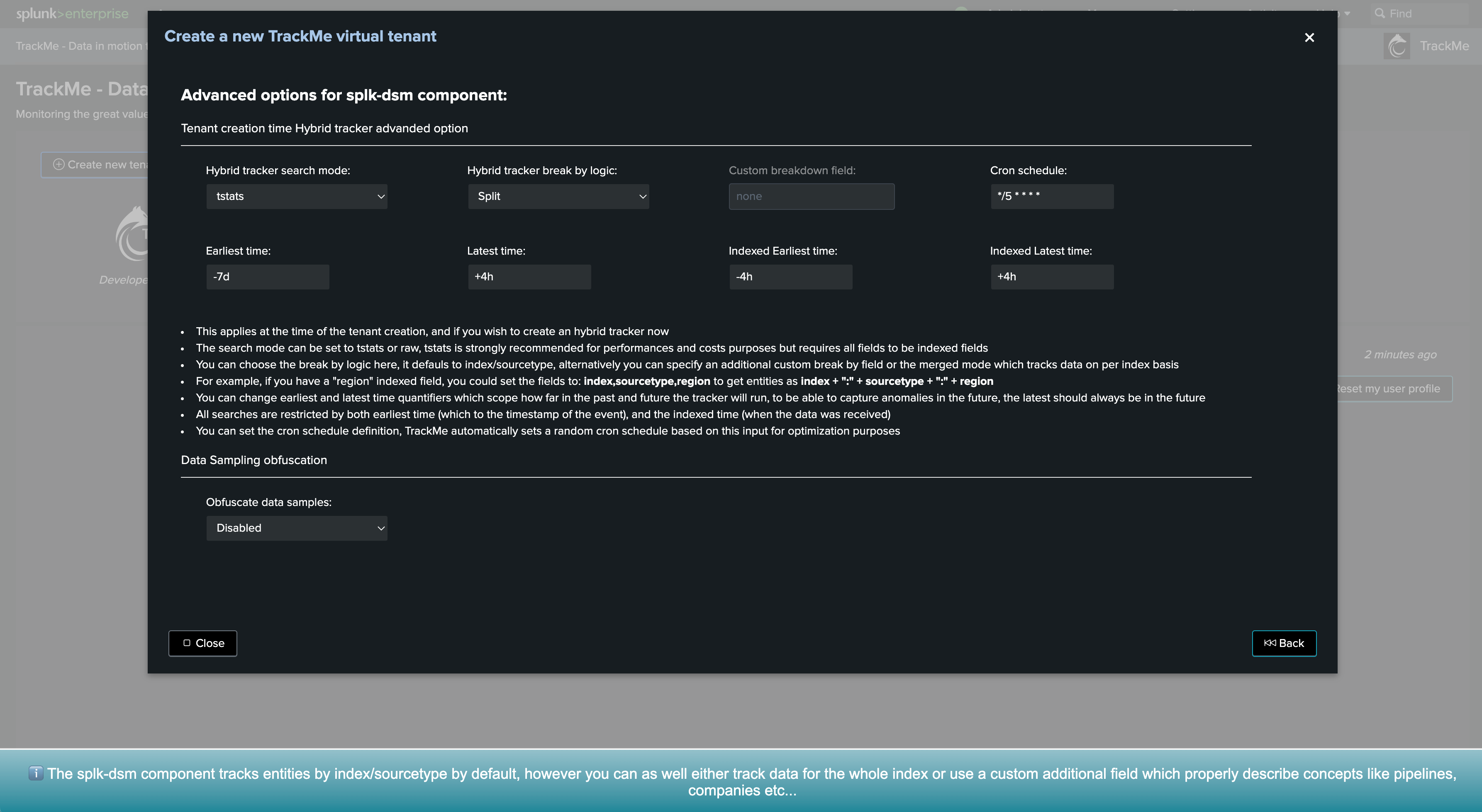Click the plus icon on Create new tenant
Viewport: 1482px width, 812px height.
58,165
